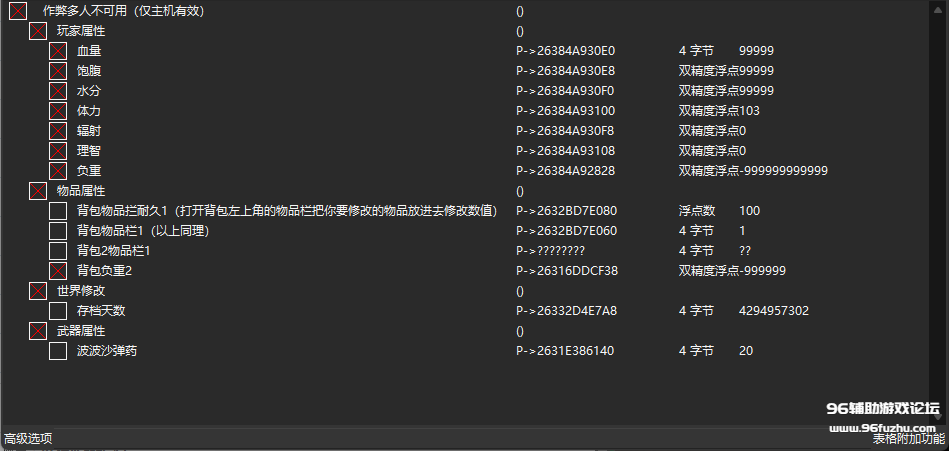Viewport: 949px width, 451px height.
Task: Open 高级选项 at the bottom left
Action: click(28, 439)
